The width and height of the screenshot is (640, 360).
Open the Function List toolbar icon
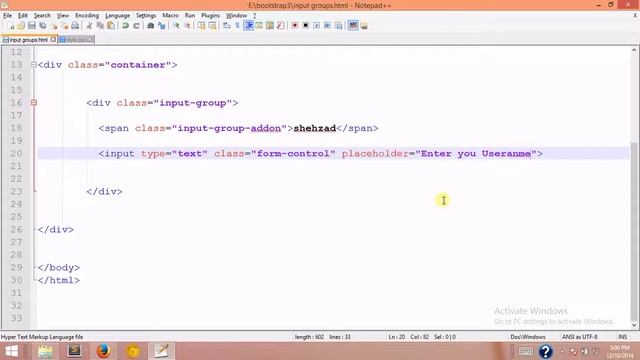[280, 26]
